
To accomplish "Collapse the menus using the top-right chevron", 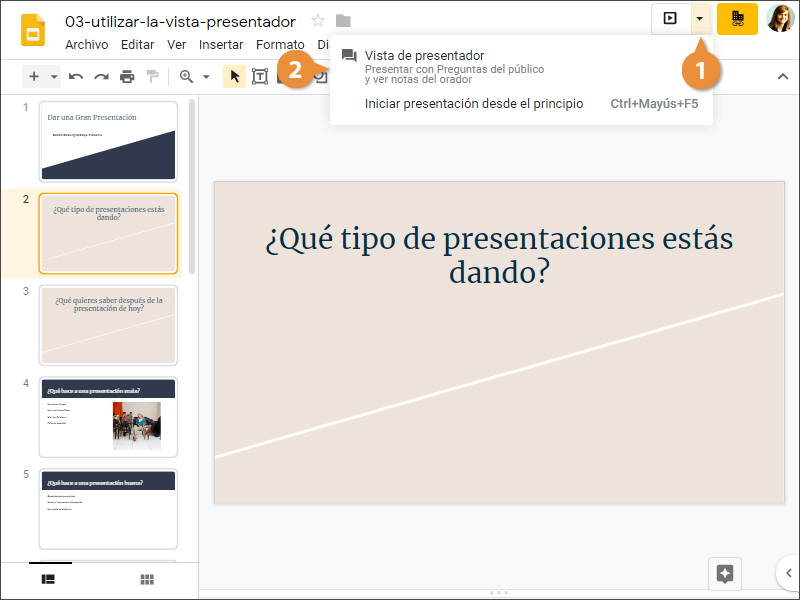I will tap(782, 76).
